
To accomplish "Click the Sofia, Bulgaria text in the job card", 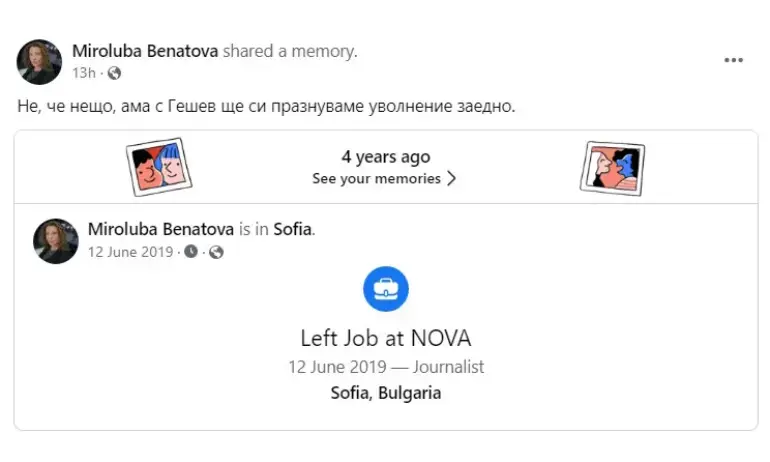I will (x=385, y=393).
